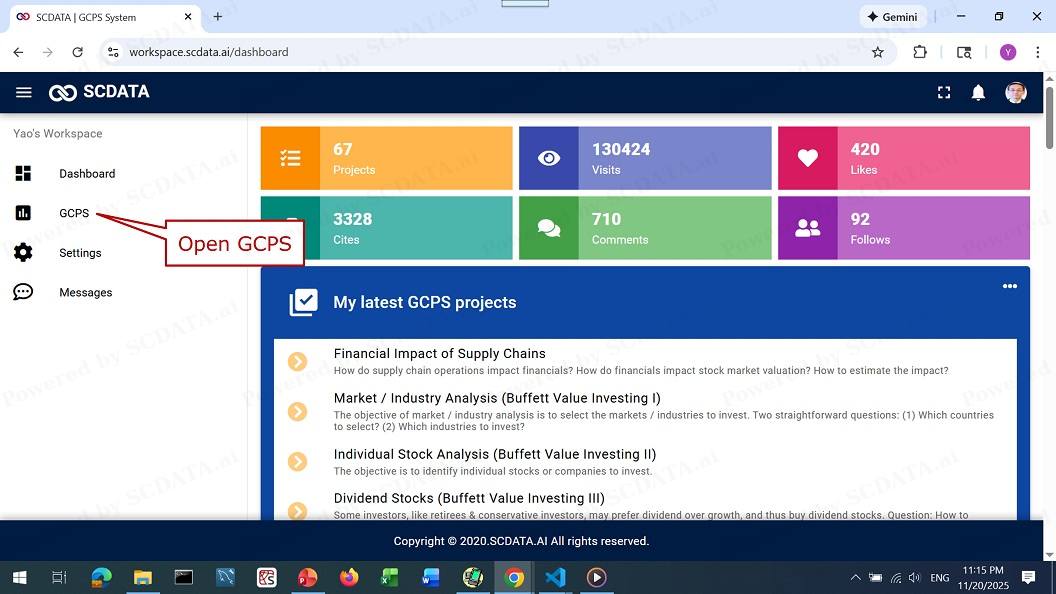Select the orange Projects stat card
This screenshot has height=594, width=1056.
point(386,158)
